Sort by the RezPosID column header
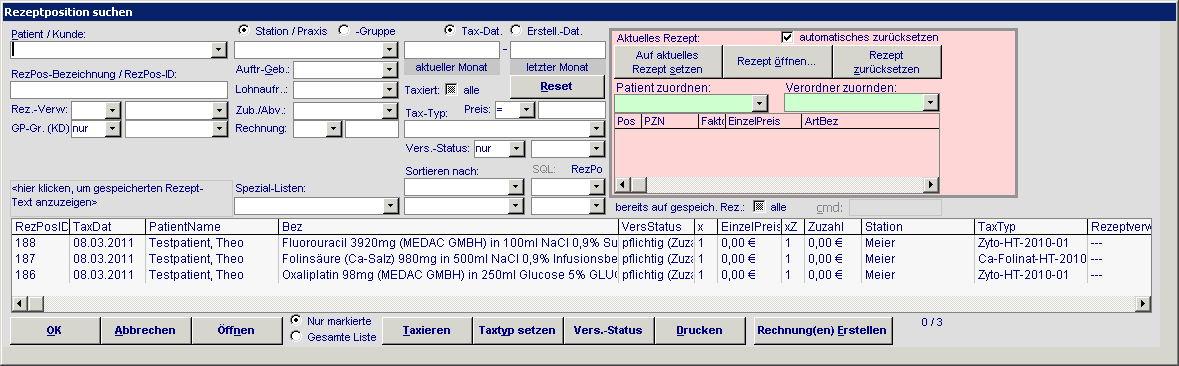1179x366 pixels. pyautogui.click(x=41, y=226)
